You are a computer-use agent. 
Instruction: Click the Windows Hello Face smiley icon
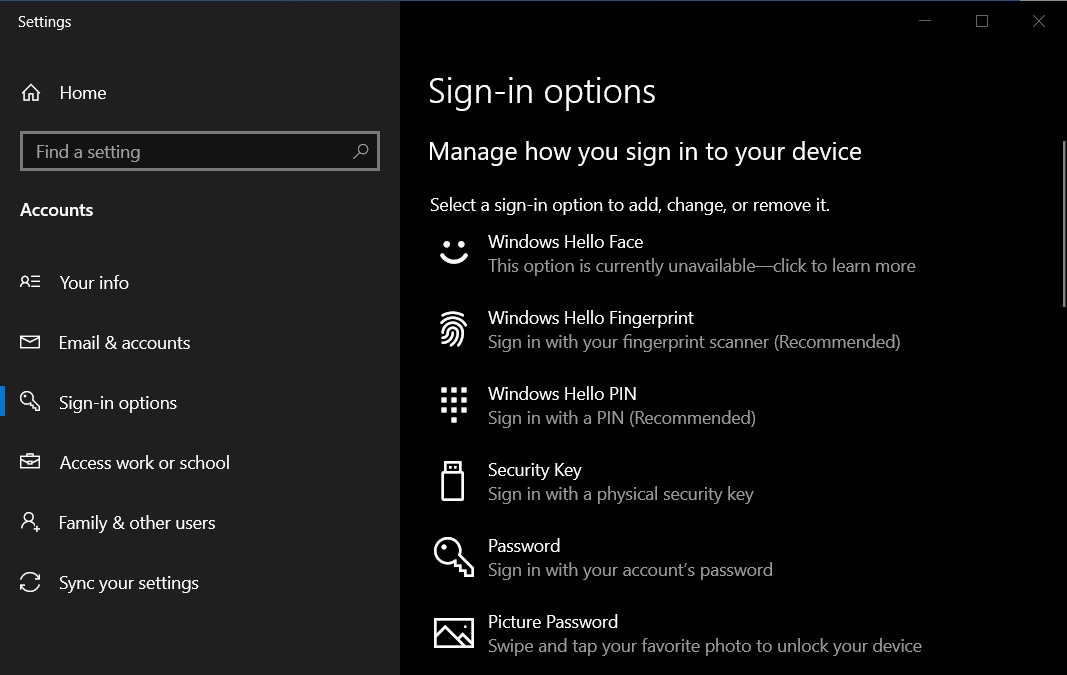click(x=454, y=252)
